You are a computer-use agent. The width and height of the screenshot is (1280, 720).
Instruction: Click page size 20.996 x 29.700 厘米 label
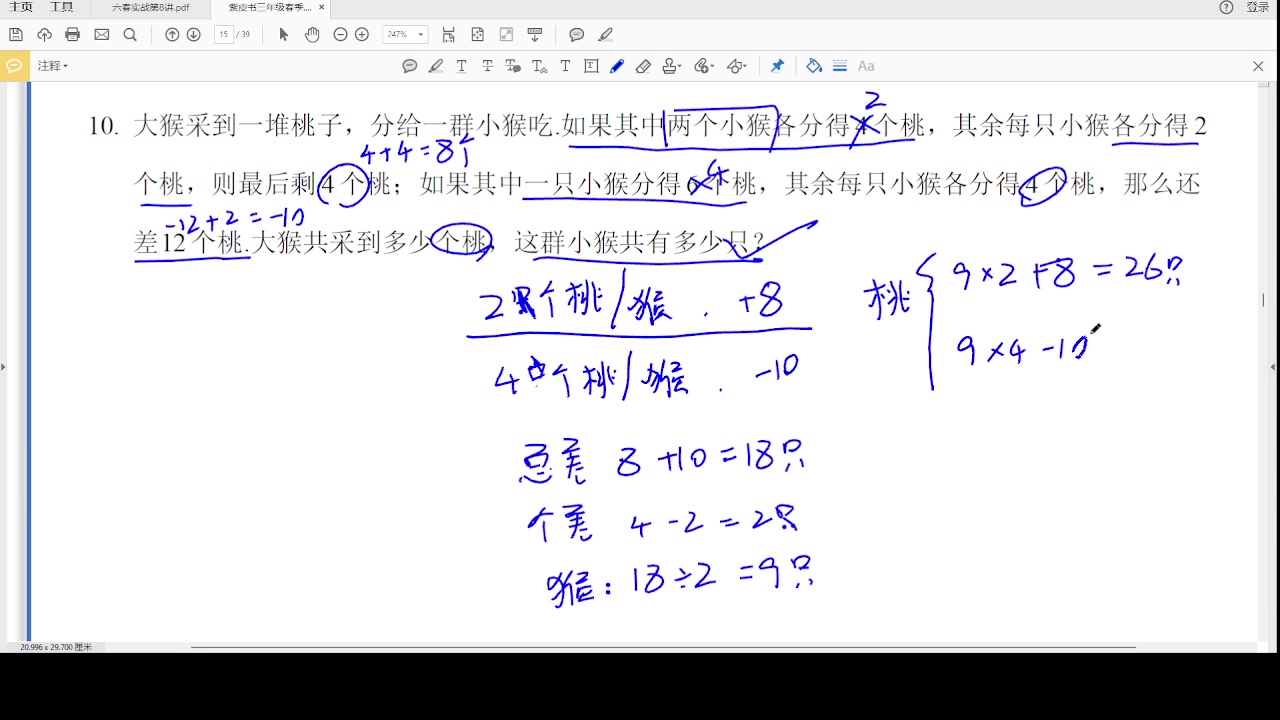(x=56, y=647)
